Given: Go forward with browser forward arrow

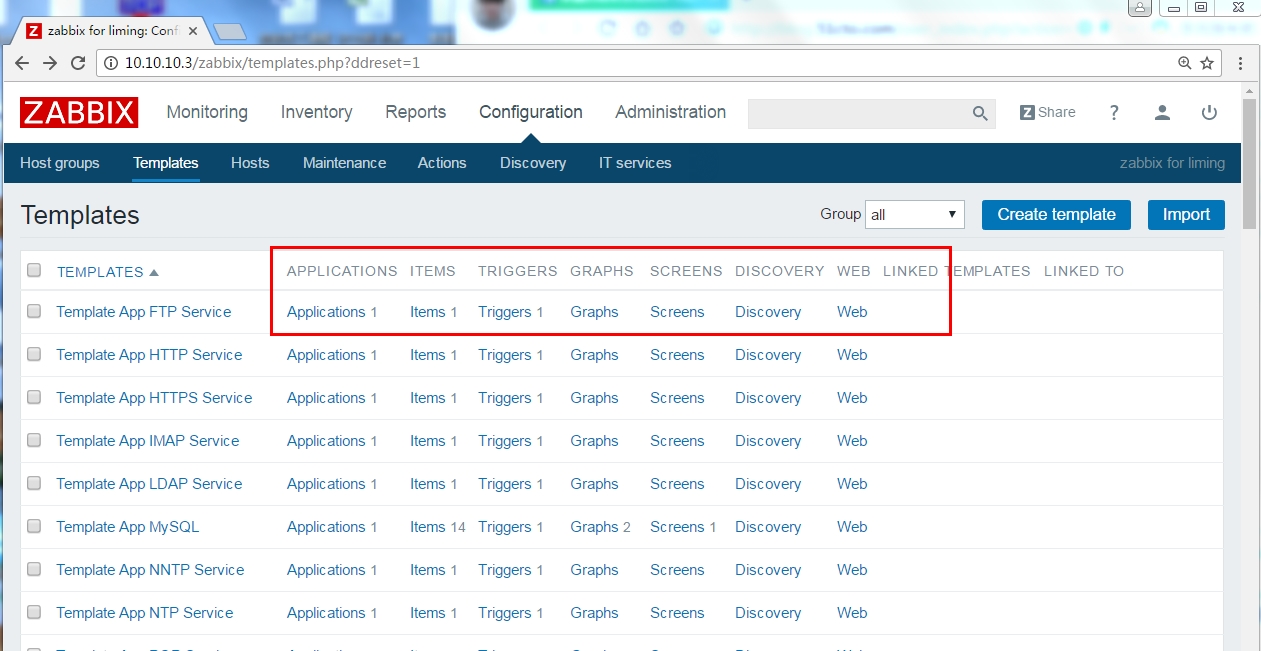Looking at the screenshot, I should click(x=50, y=63).
